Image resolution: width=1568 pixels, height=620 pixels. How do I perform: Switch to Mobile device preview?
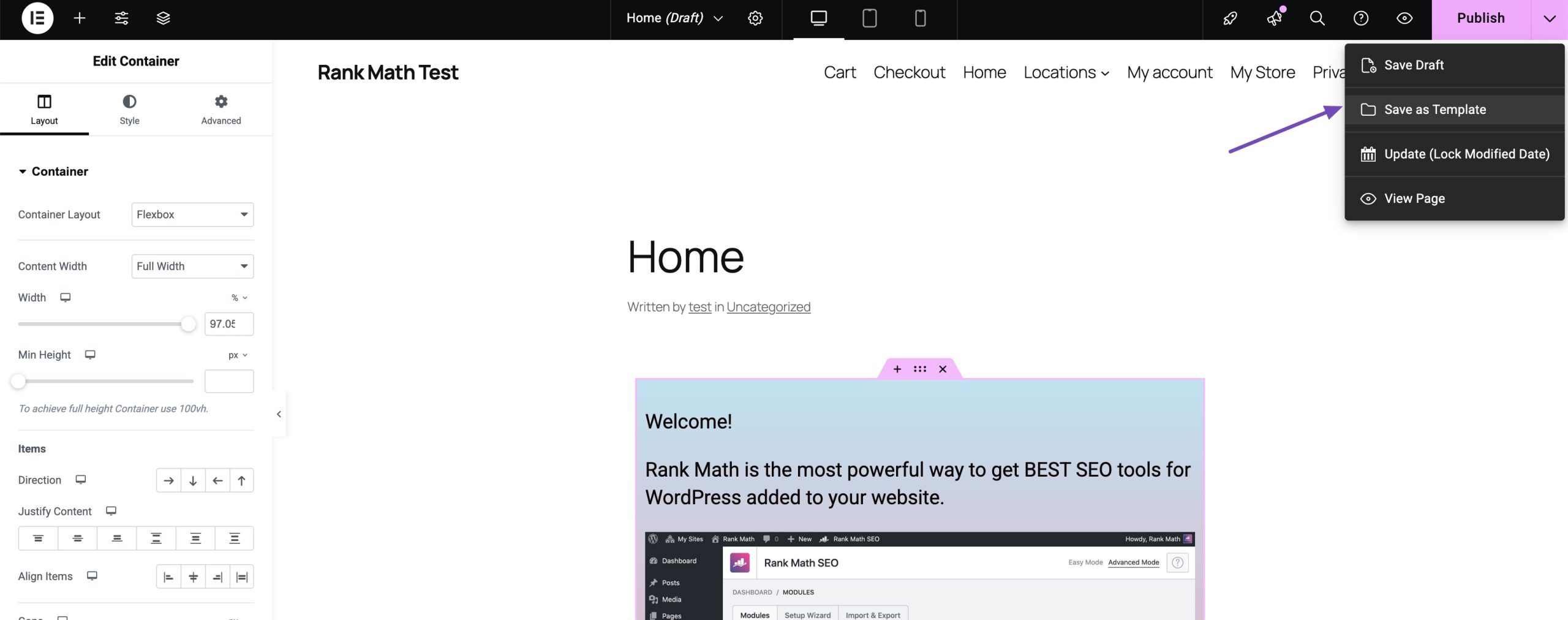coord(920,18)
